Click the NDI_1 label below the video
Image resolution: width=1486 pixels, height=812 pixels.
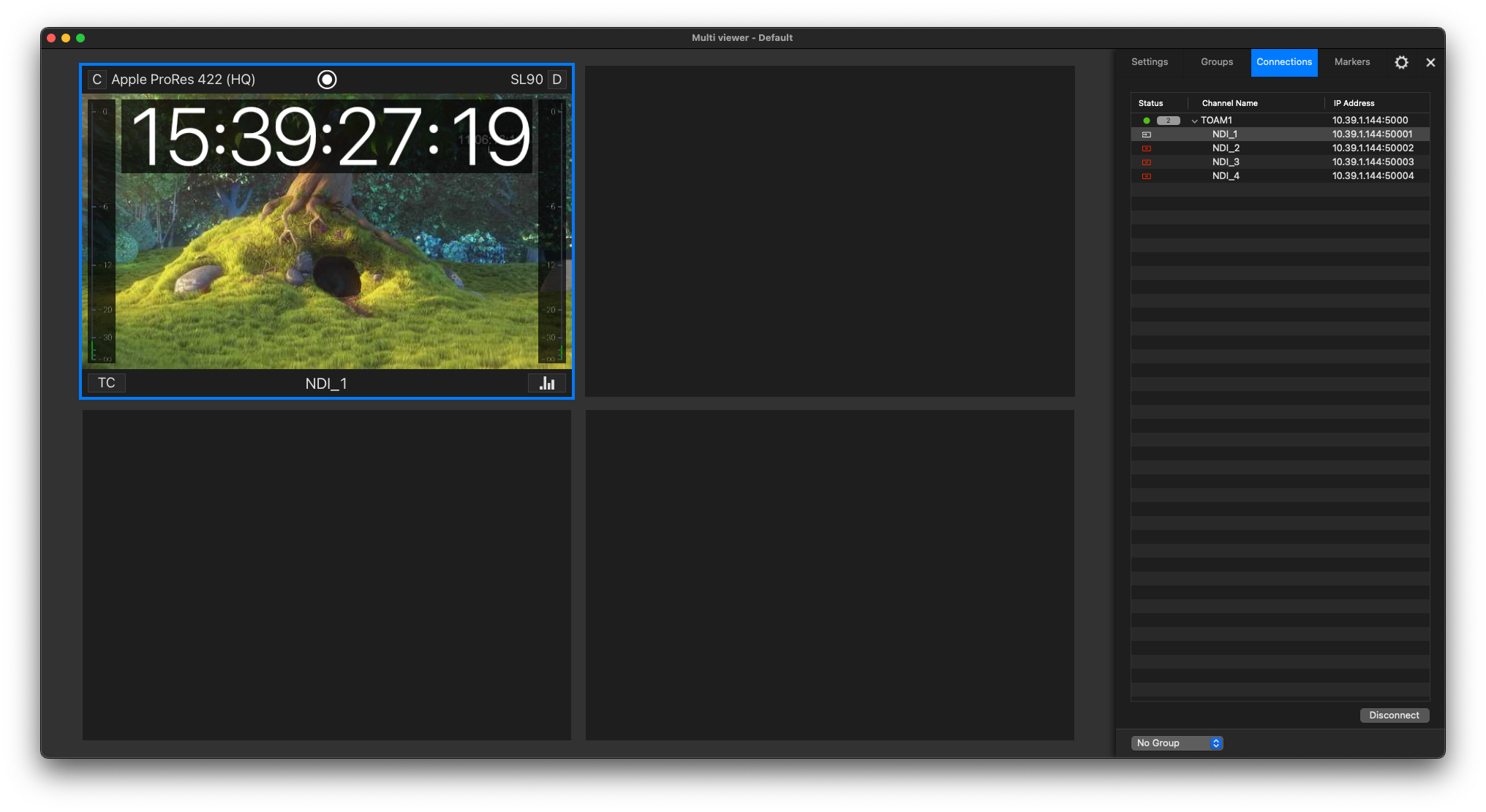click(x=326, y=384)
